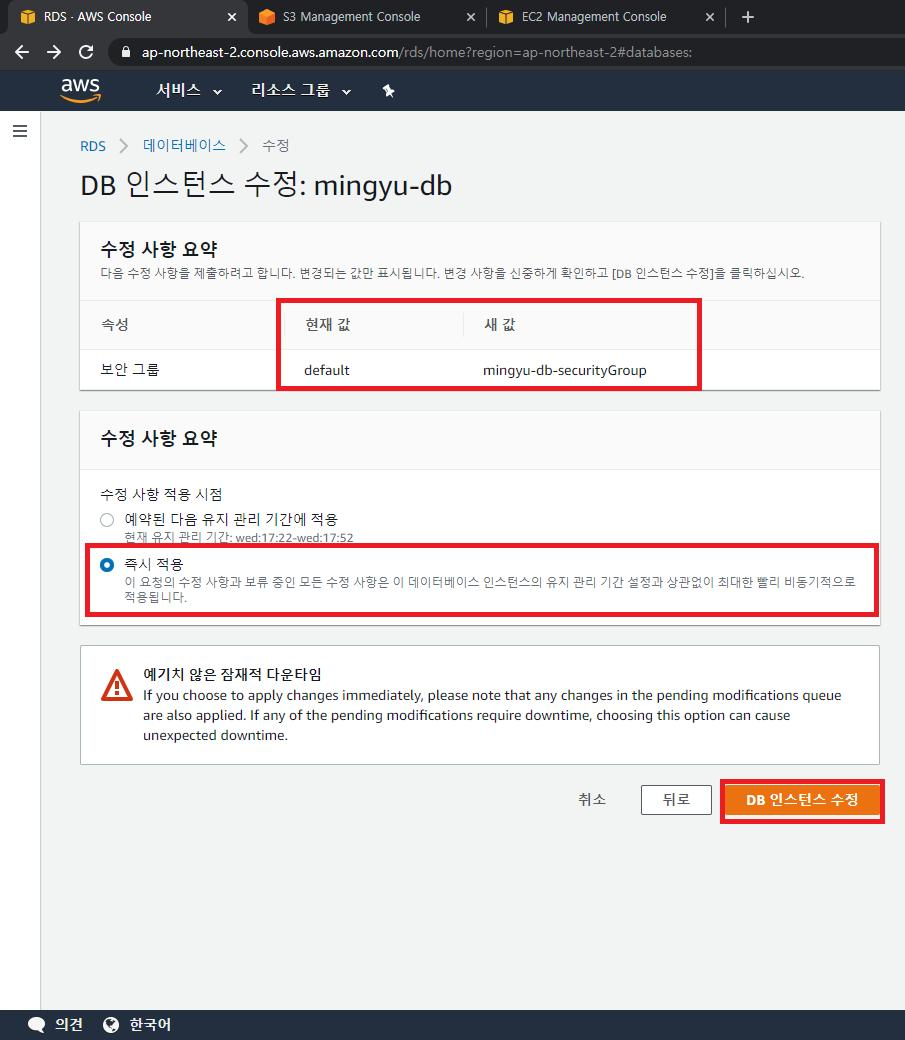Image resolution: width=905 pixels, height=1040 pixels.
Task: Click the RDS breadcrumb link
Action: tap(93, 146)
